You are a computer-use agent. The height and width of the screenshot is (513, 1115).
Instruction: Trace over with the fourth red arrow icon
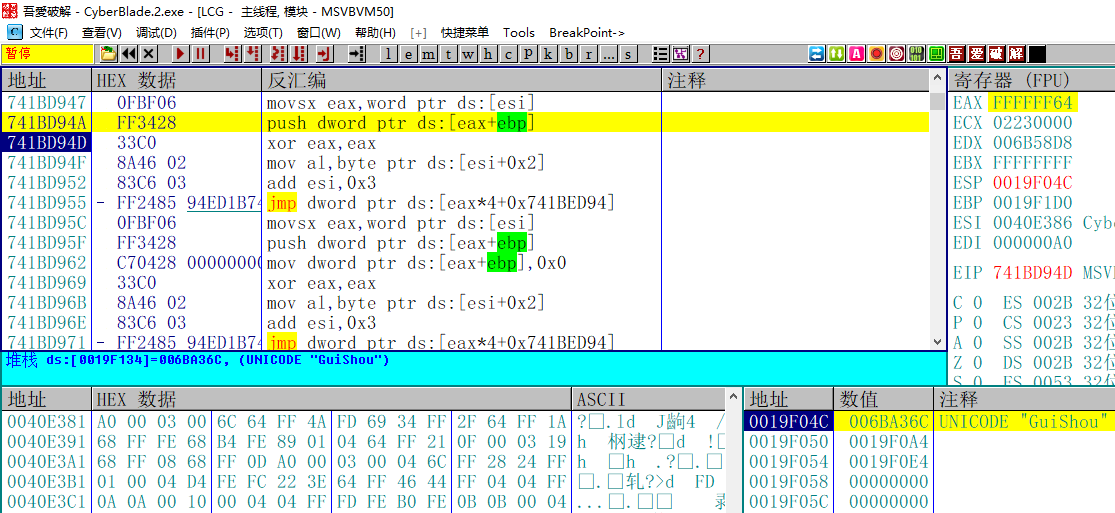point(299,54)
